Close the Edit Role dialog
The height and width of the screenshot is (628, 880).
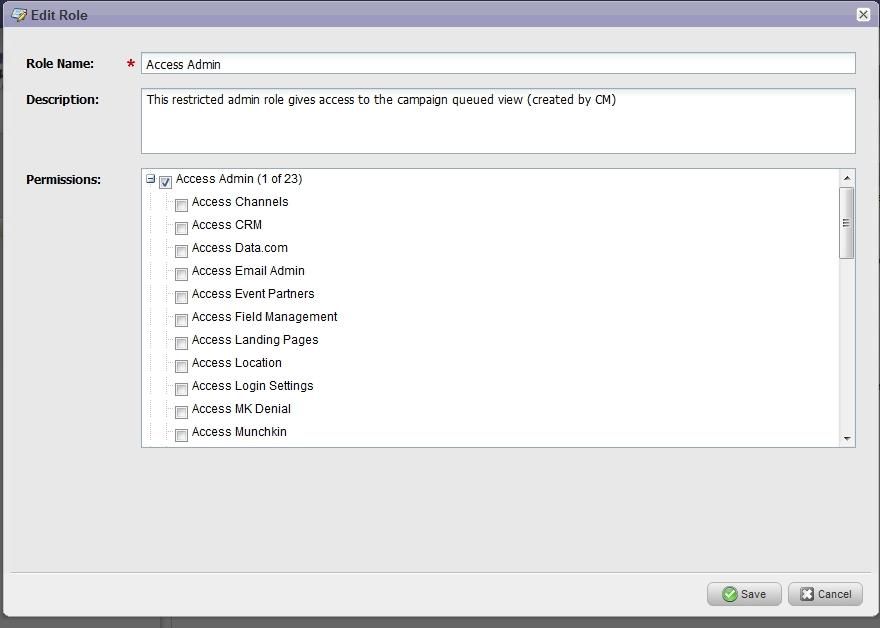[x=863, y=15]
